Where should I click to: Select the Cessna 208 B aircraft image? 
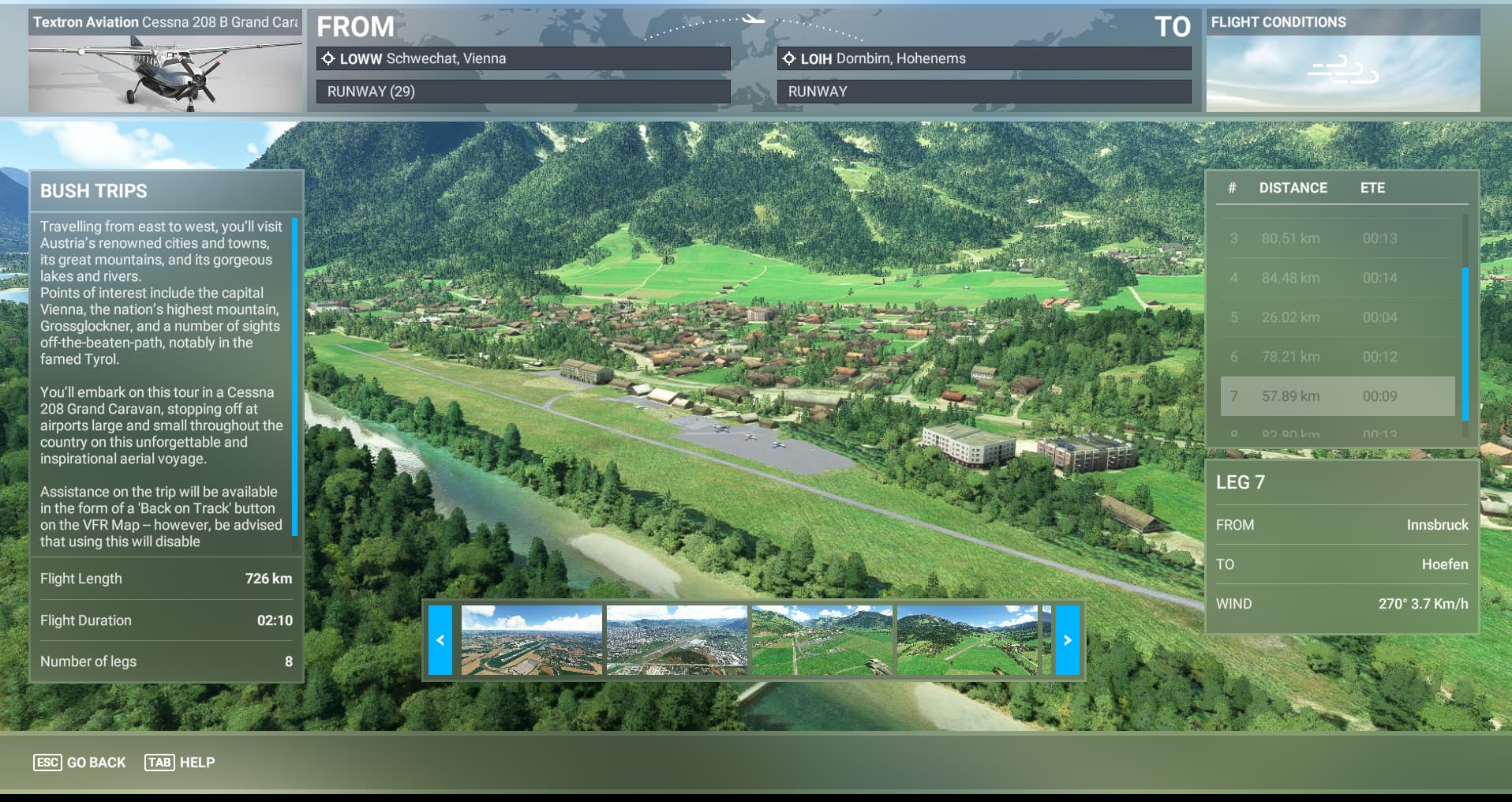(x=165, y=73)
